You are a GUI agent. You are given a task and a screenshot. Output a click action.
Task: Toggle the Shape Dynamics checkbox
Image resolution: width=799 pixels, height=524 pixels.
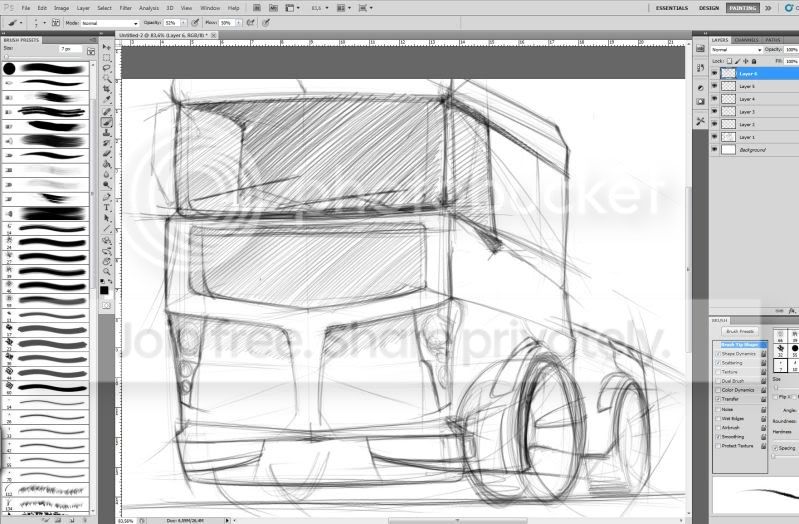pyautogui.click(x=718, y=354)
